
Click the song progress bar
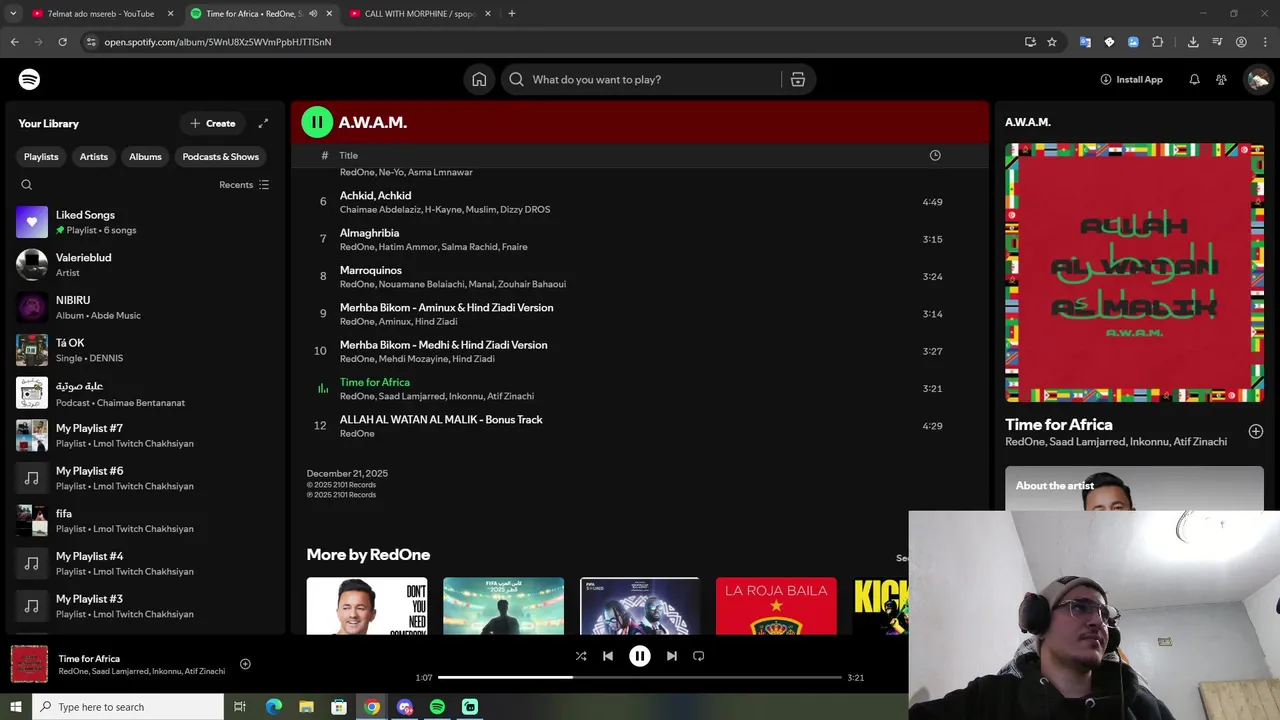pos(640,678)
